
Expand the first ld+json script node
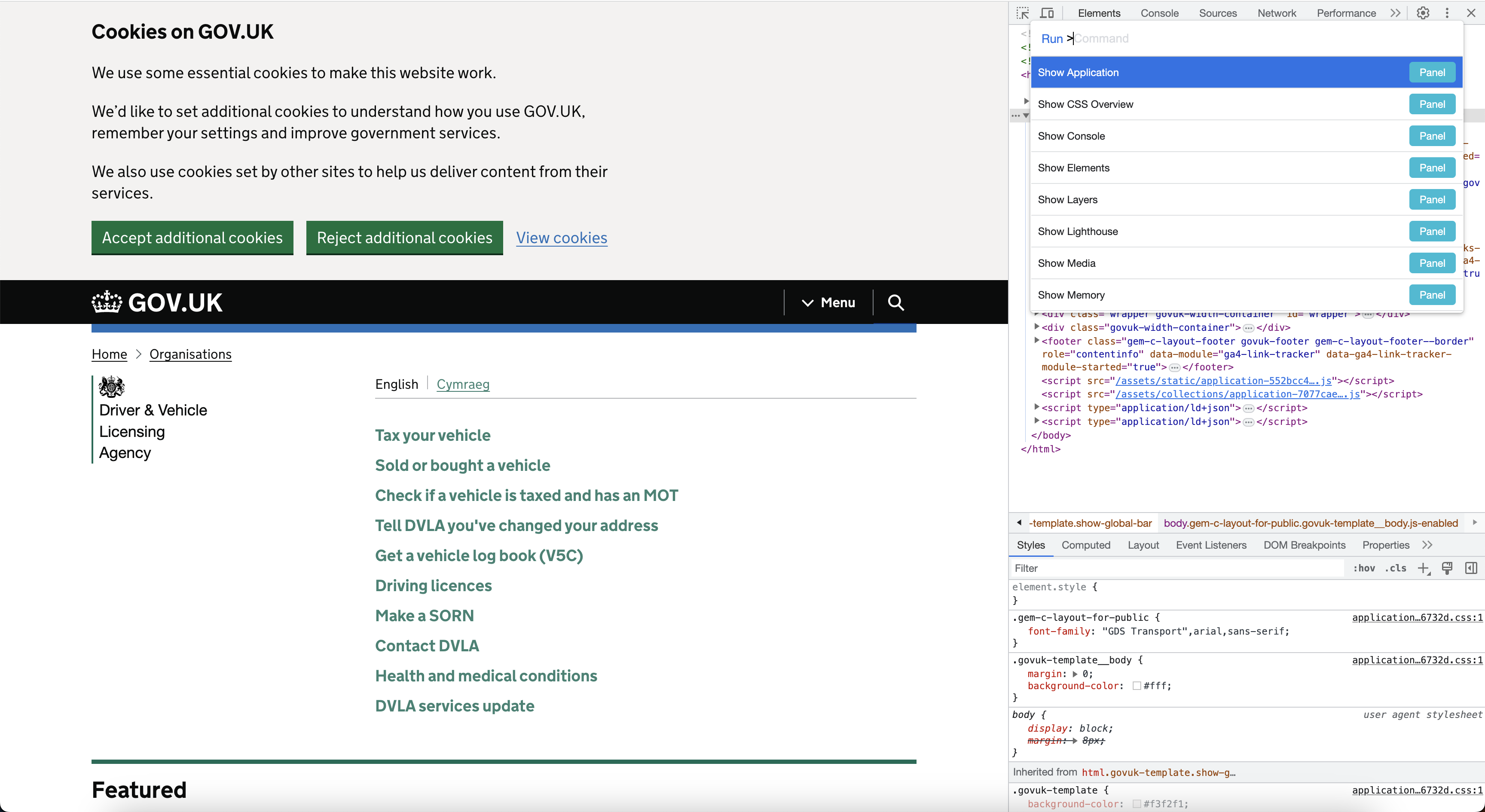tap(1036, 407)
